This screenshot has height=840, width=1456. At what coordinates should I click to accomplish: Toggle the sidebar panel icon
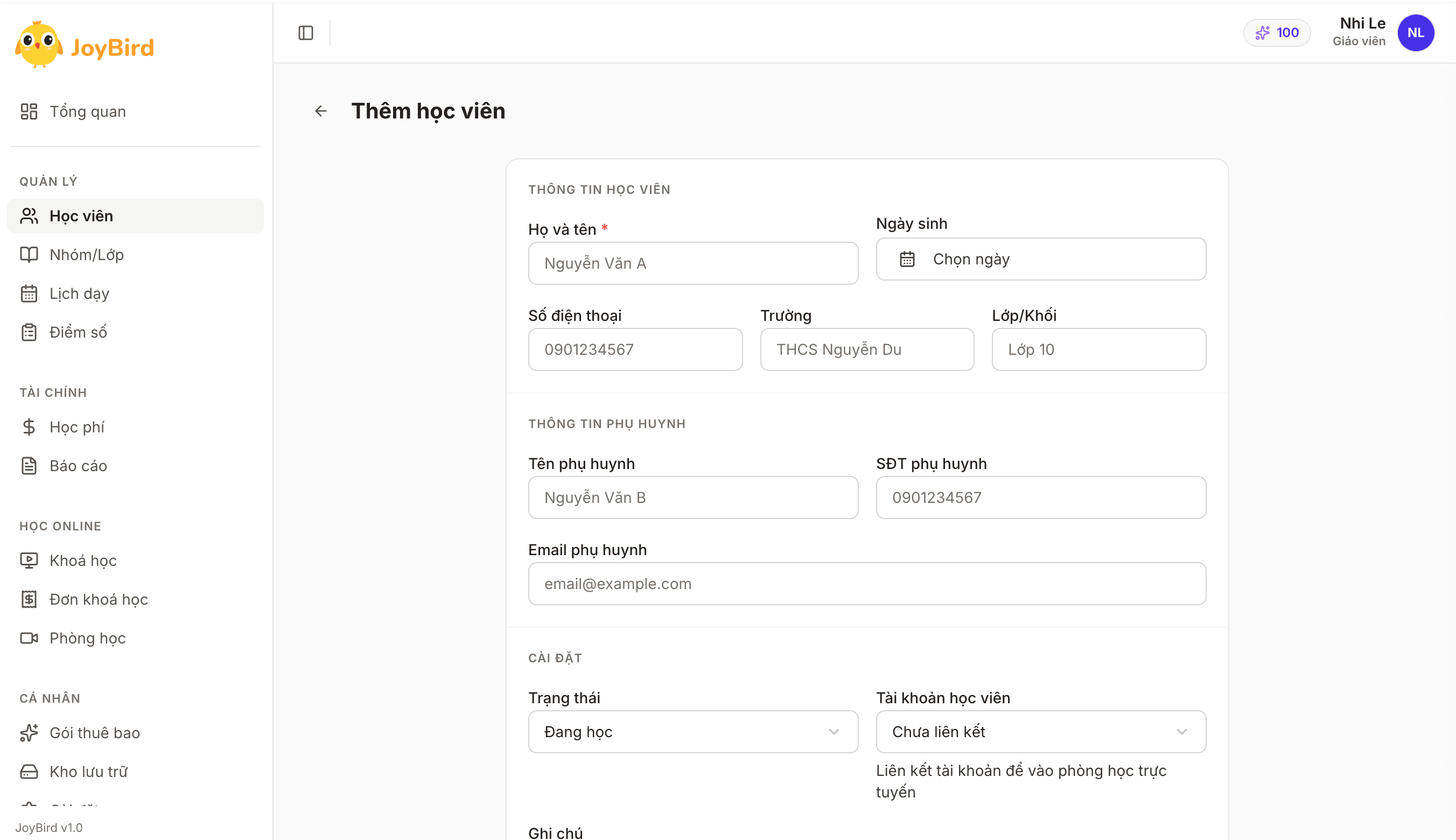(306, 33)
